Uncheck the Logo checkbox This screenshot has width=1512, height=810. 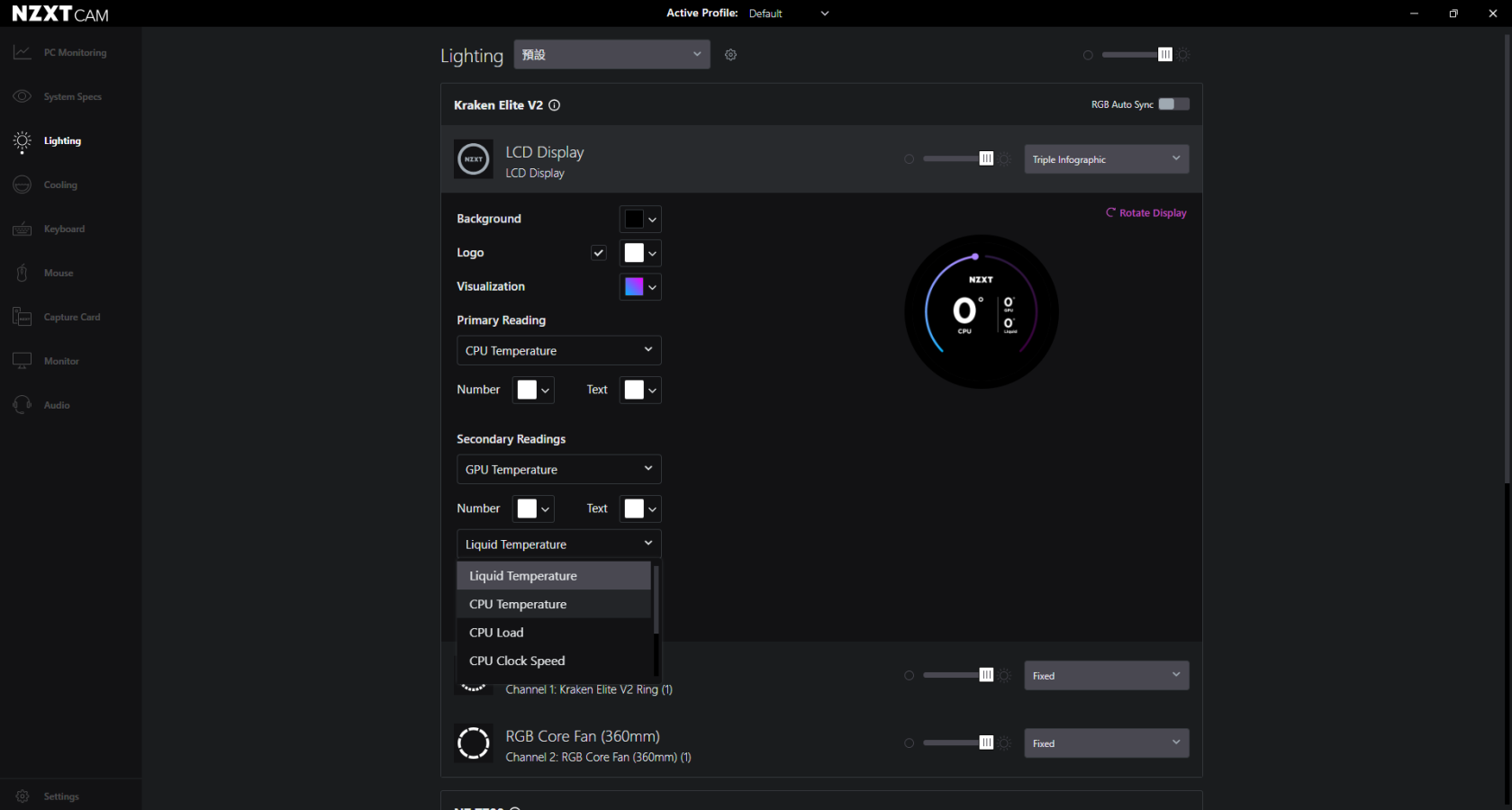tap(599, 253)
